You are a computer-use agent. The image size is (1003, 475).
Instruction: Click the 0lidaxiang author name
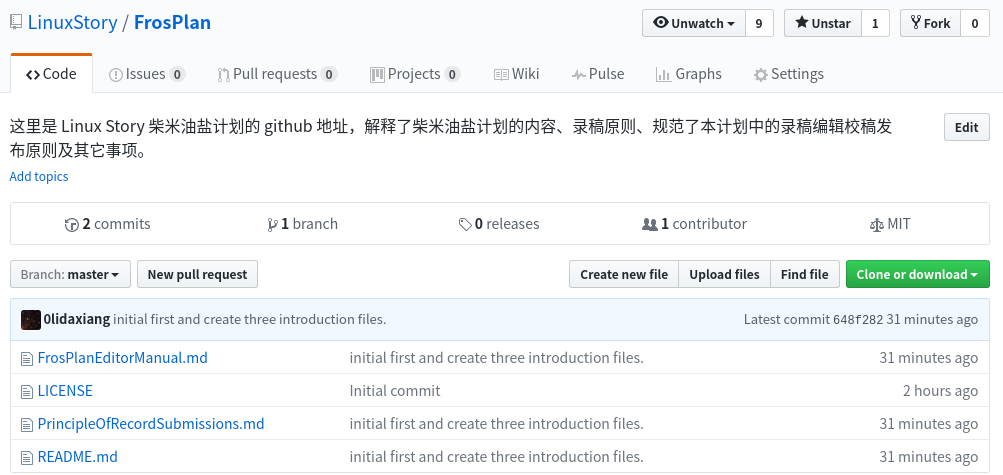coord(77,319)
